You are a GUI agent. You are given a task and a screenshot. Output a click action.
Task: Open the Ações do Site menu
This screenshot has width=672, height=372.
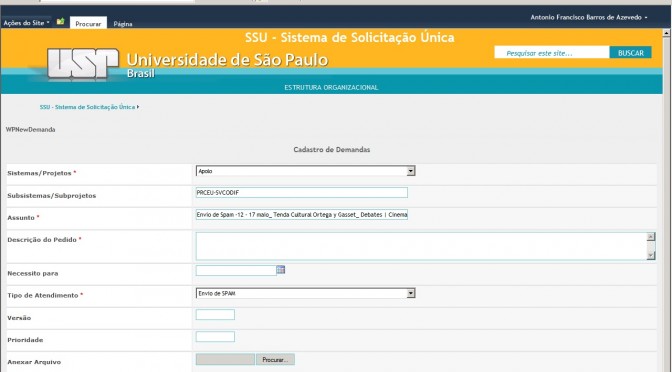click(27, 23)
